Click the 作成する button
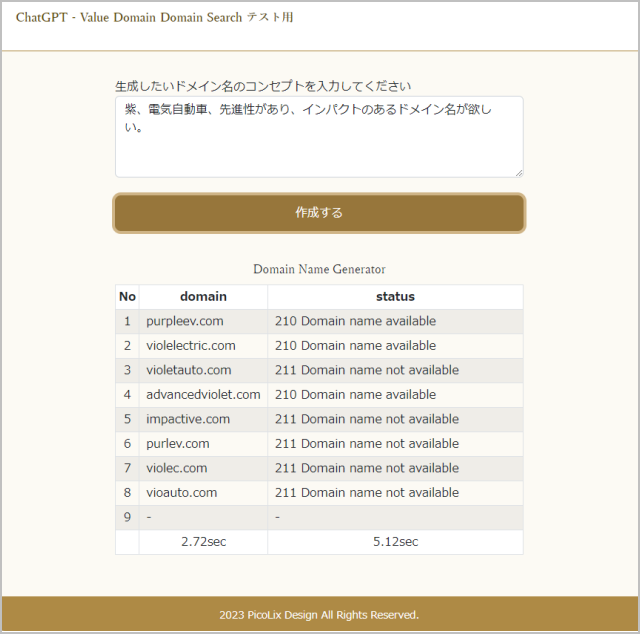Image resolution: width=640 pixels, height=634 pixels. (319, 213)
